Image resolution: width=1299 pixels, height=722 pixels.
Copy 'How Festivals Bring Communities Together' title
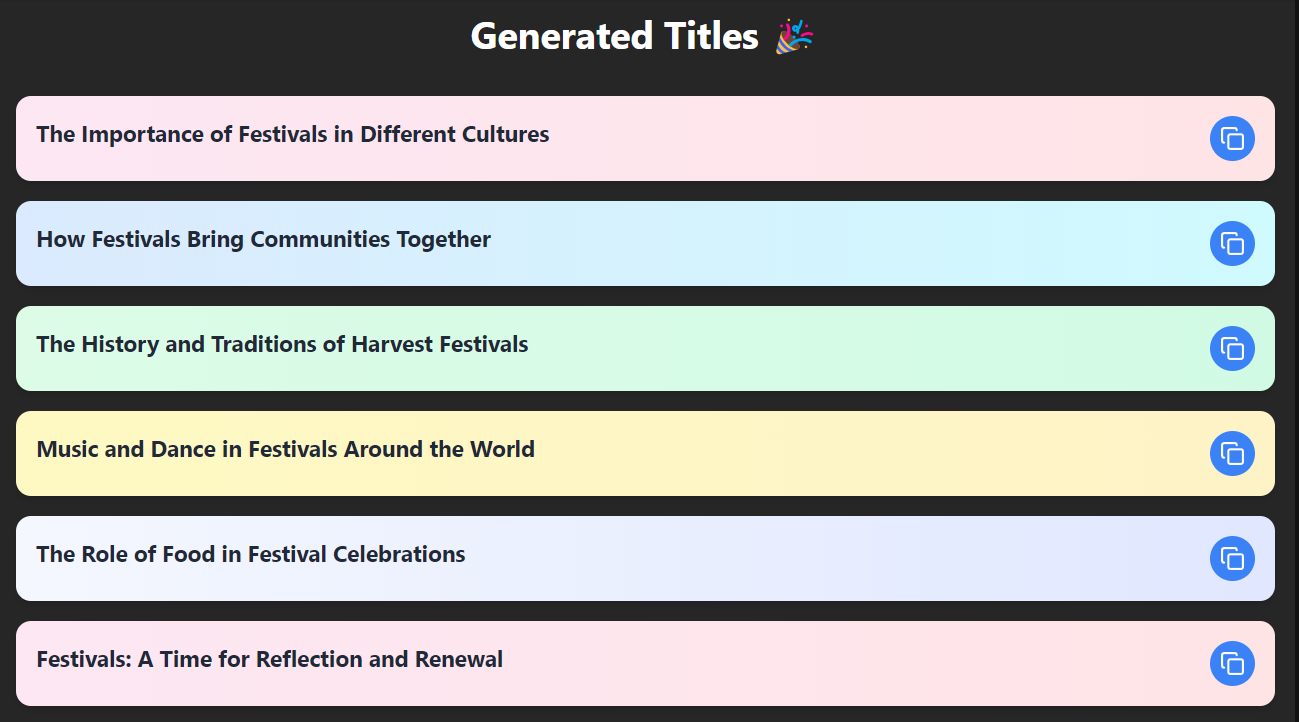1232,244
